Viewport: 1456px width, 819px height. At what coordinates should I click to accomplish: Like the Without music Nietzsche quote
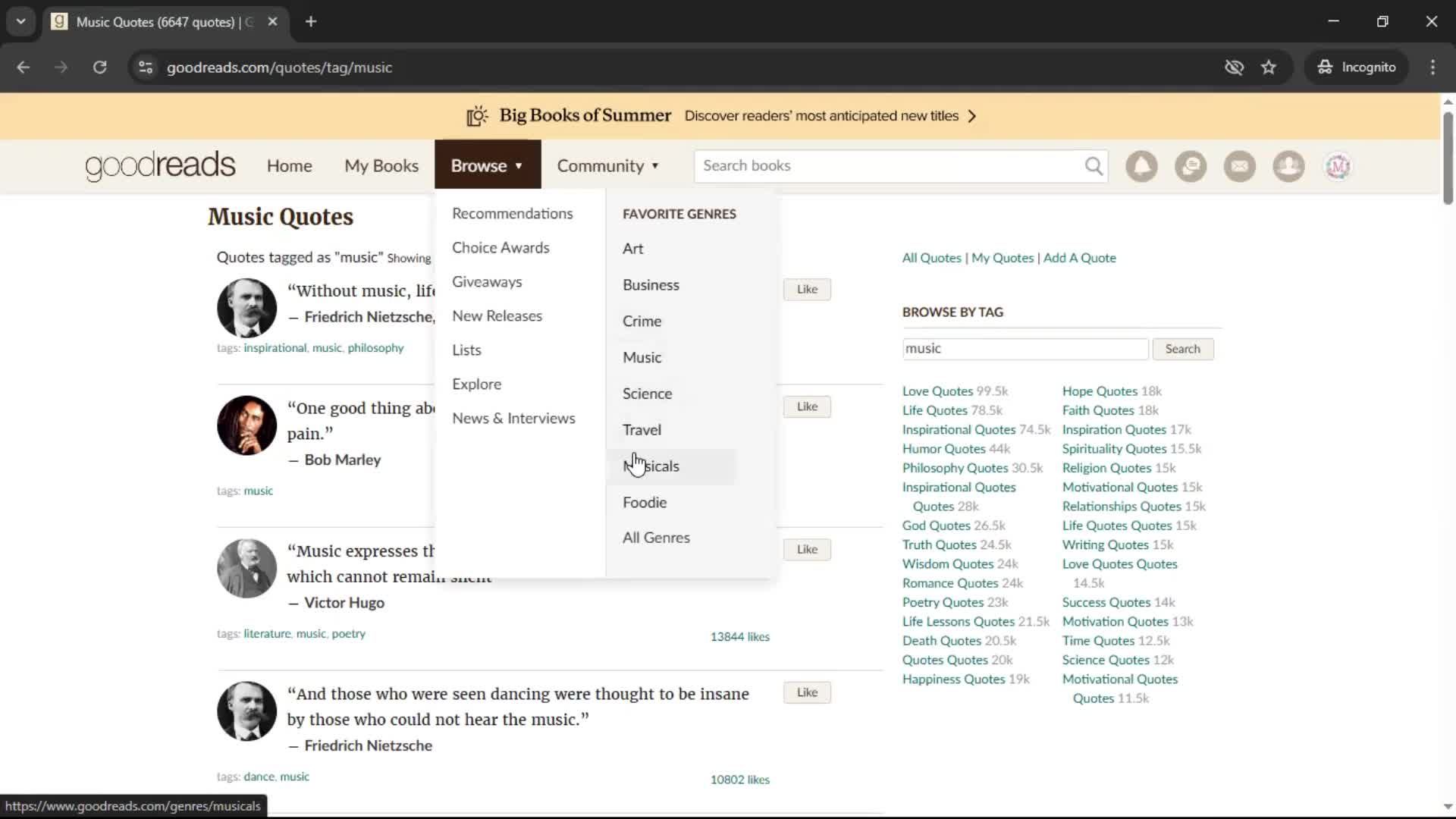click(807, 289)
